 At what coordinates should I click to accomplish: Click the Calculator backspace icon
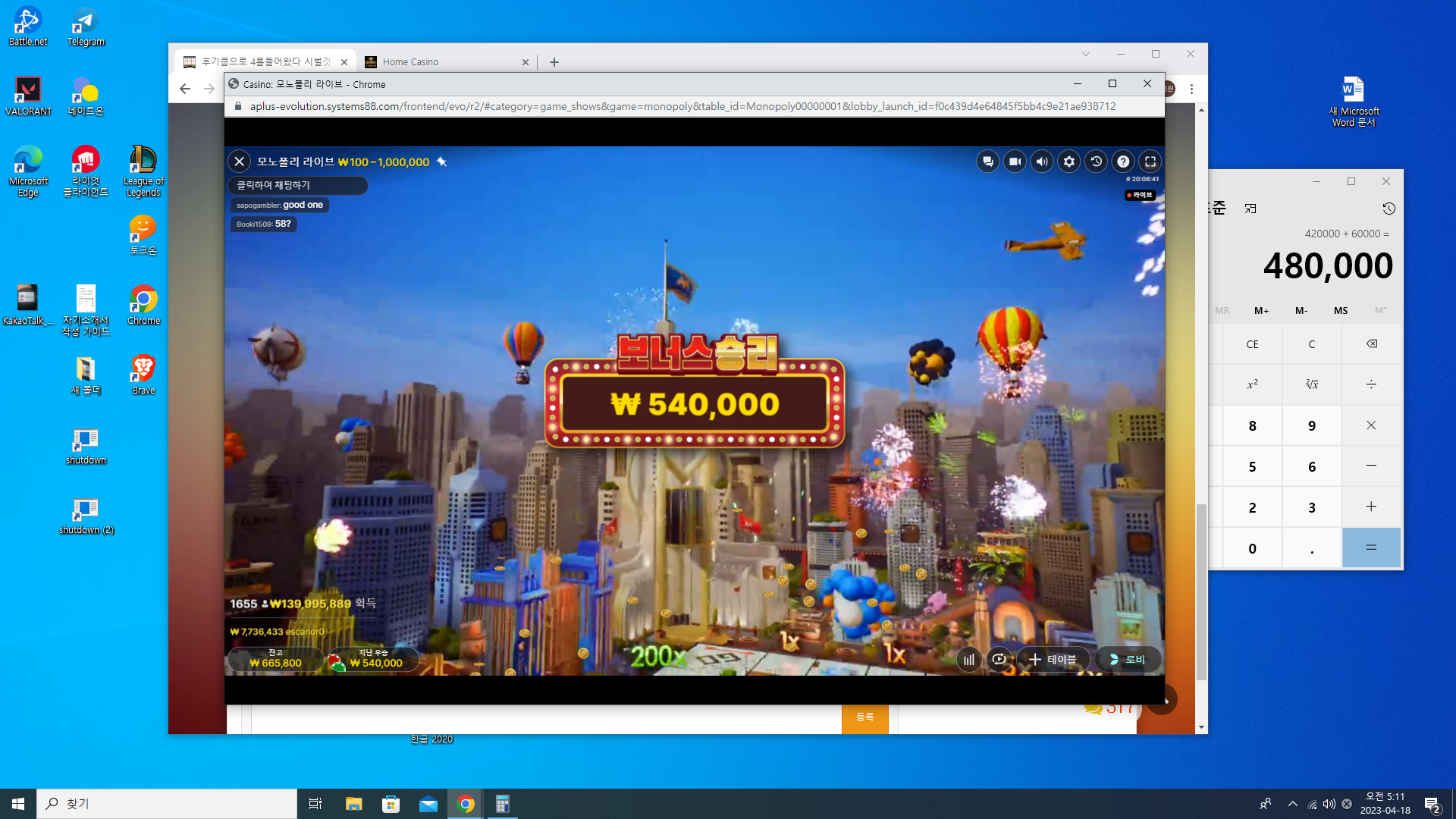pyautogui.click(x=1371, y=344)
